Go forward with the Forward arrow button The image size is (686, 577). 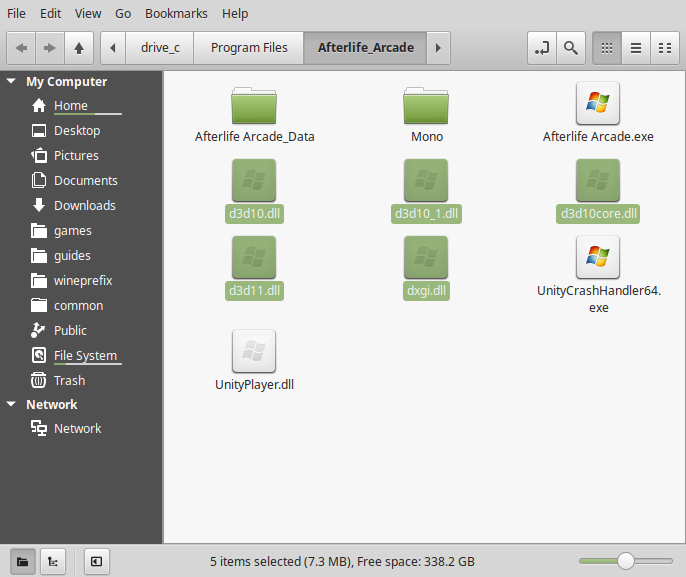(50, 48)
